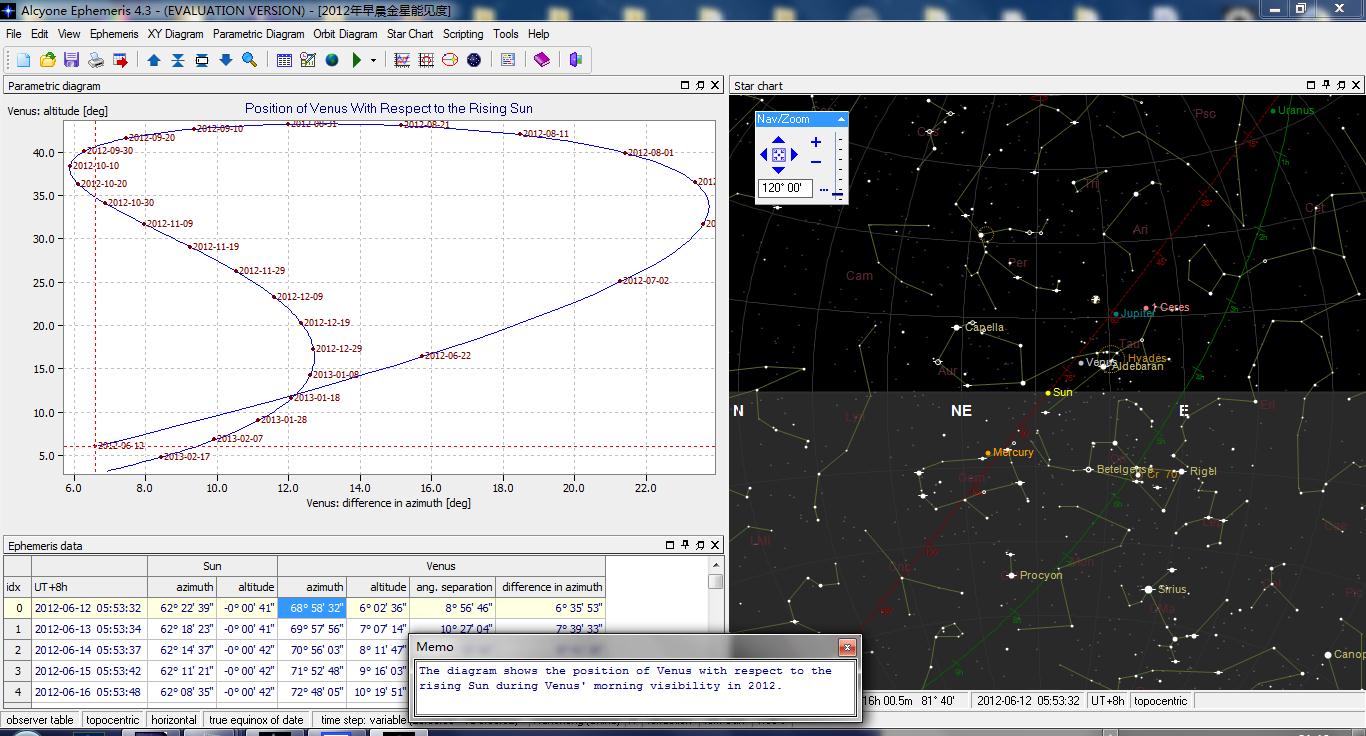
Task: Click the exit door toolbar icon
Action: pos(576,60)
